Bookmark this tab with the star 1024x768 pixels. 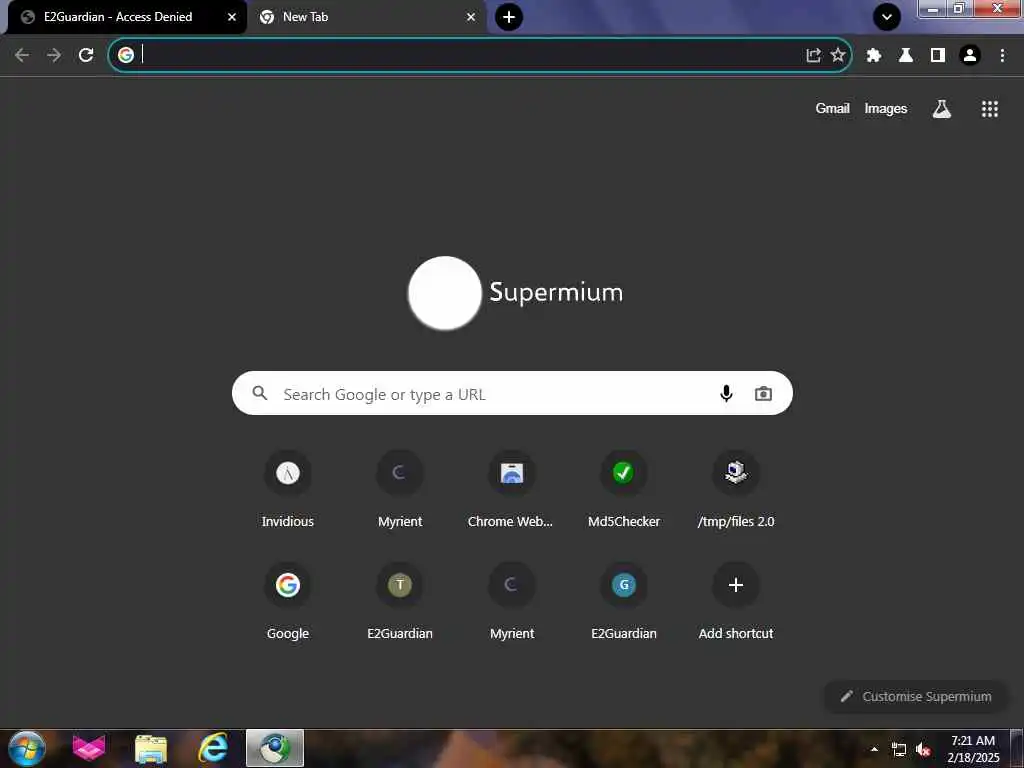coord(838,56)
